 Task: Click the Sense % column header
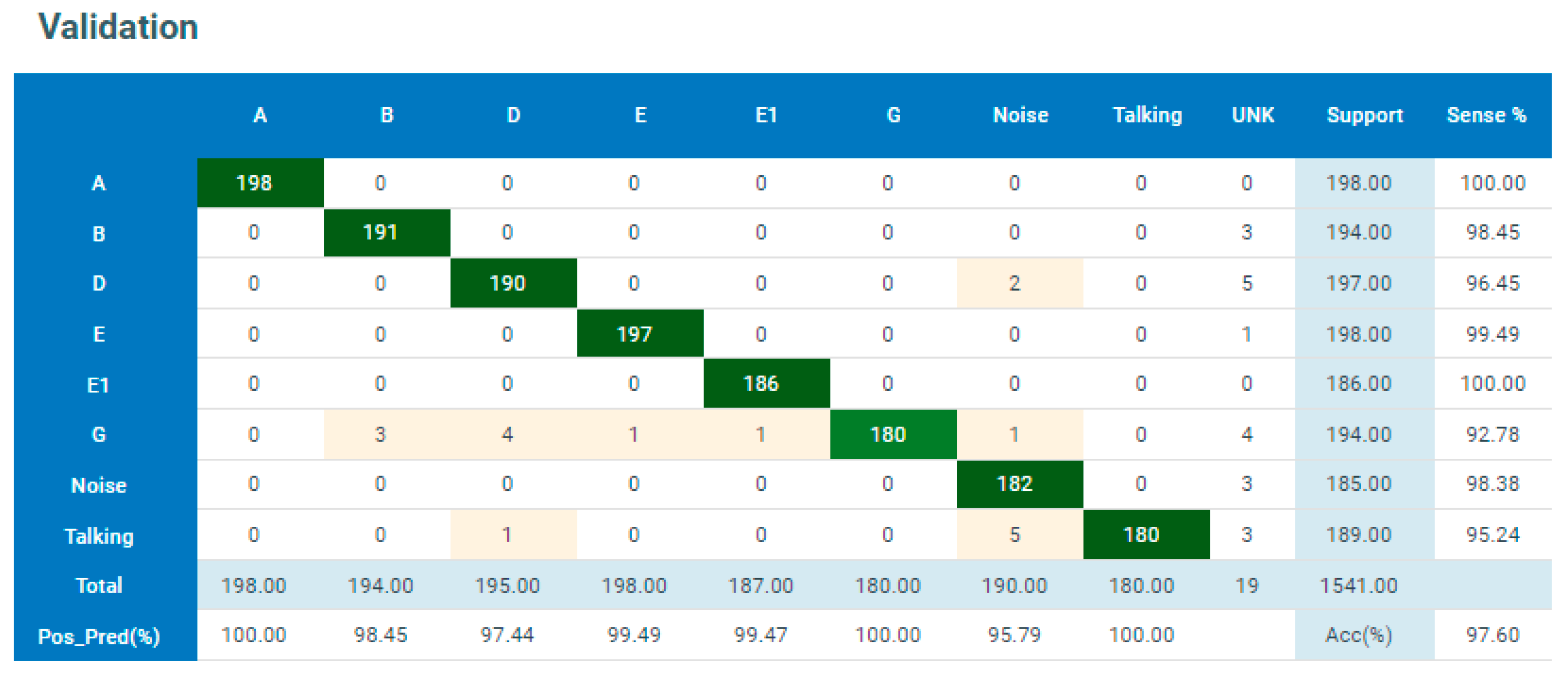1486,115
